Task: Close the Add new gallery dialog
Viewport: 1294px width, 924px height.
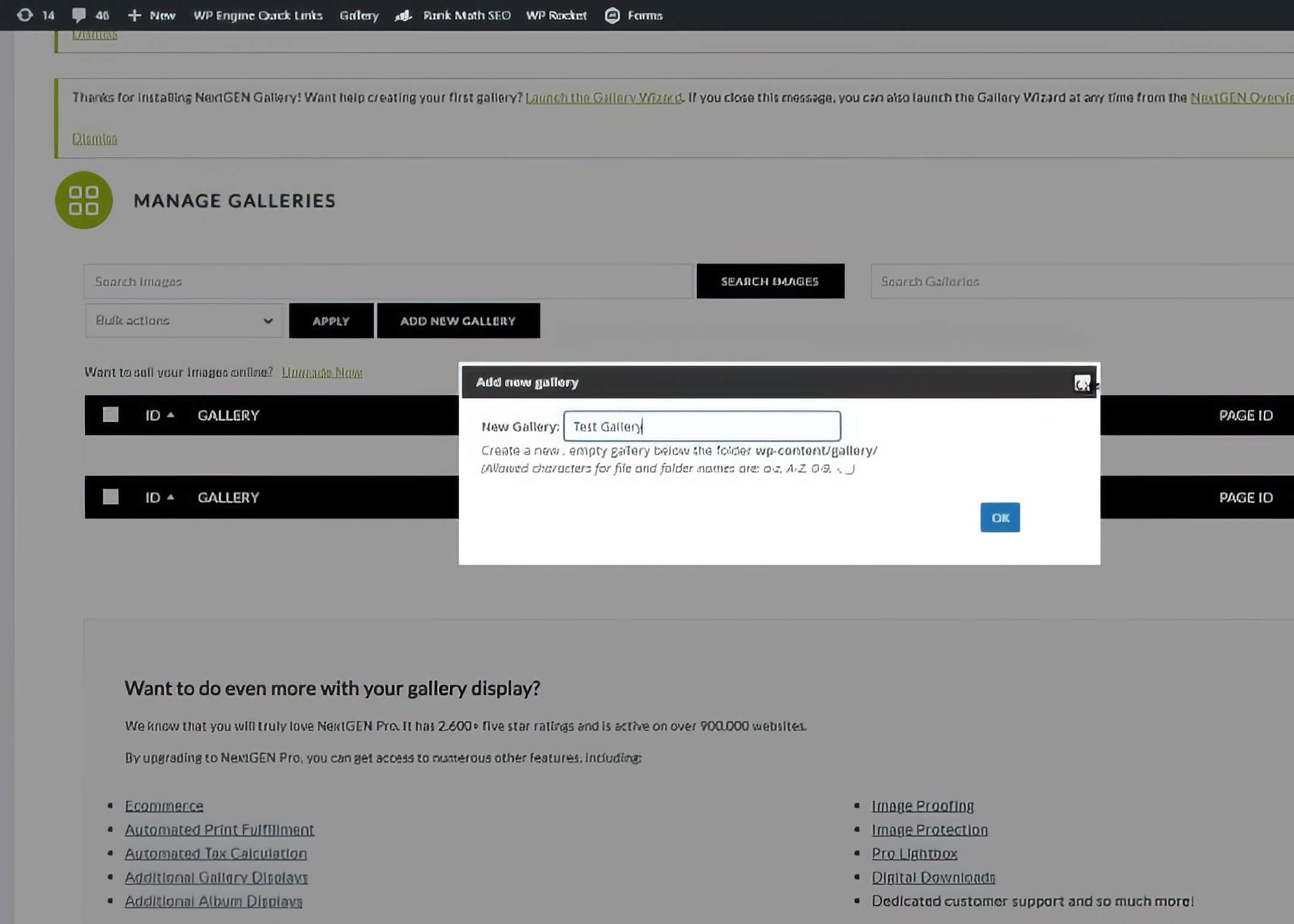Action: (1082, 383)
